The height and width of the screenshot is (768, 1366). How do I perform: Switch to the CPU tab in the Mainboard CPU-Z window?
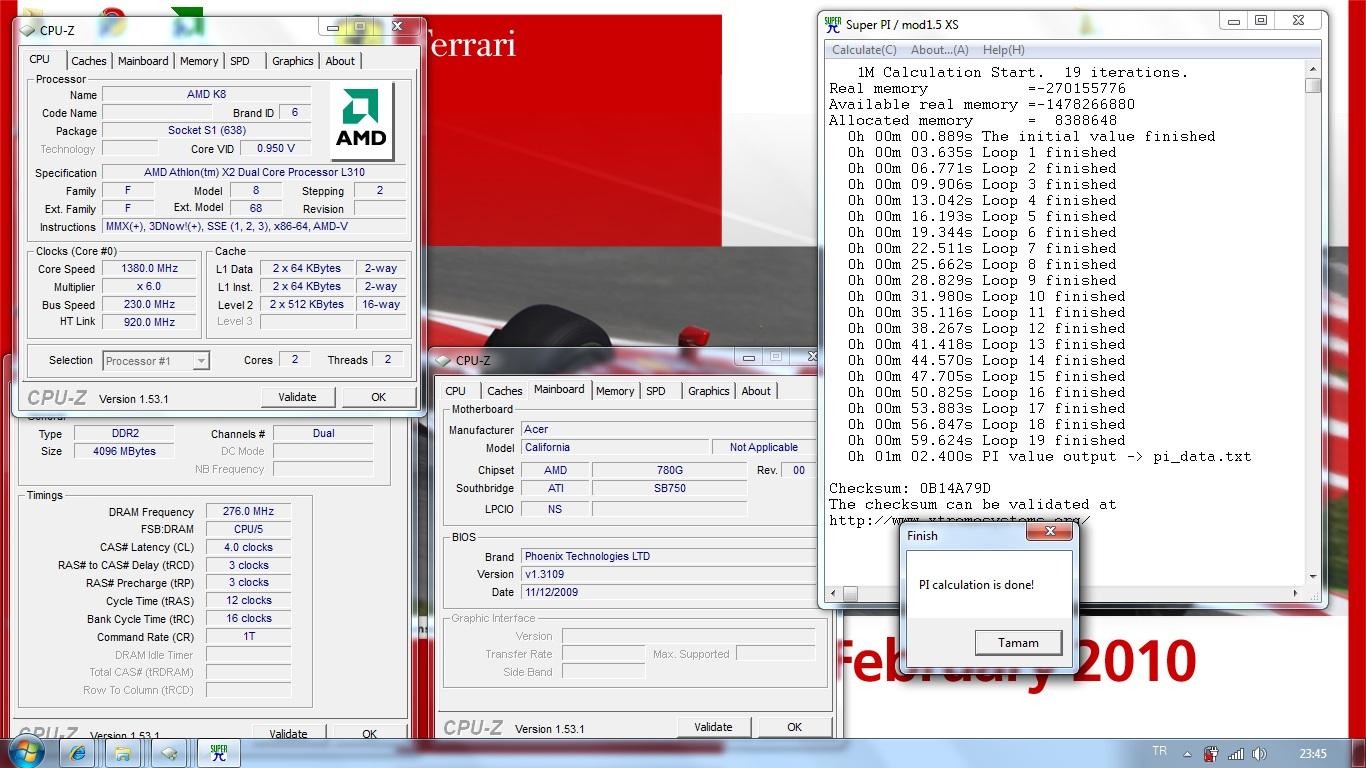pos(456,391)
